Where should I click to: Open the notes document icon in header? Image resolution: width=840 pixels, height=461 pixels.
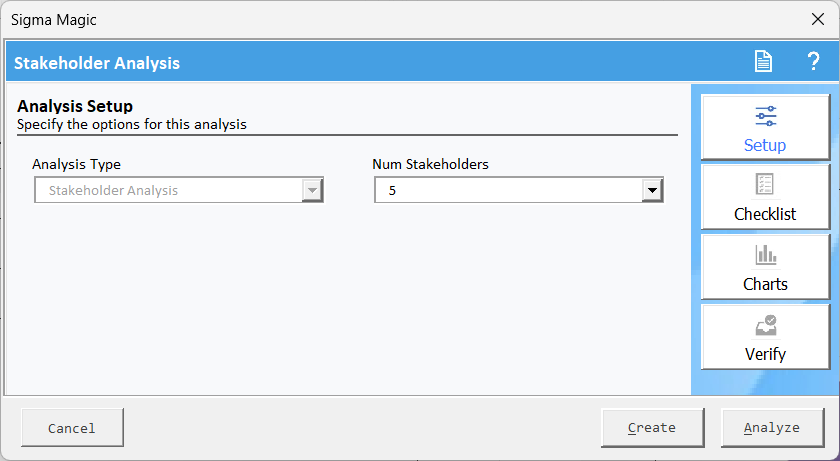(763, 62)
